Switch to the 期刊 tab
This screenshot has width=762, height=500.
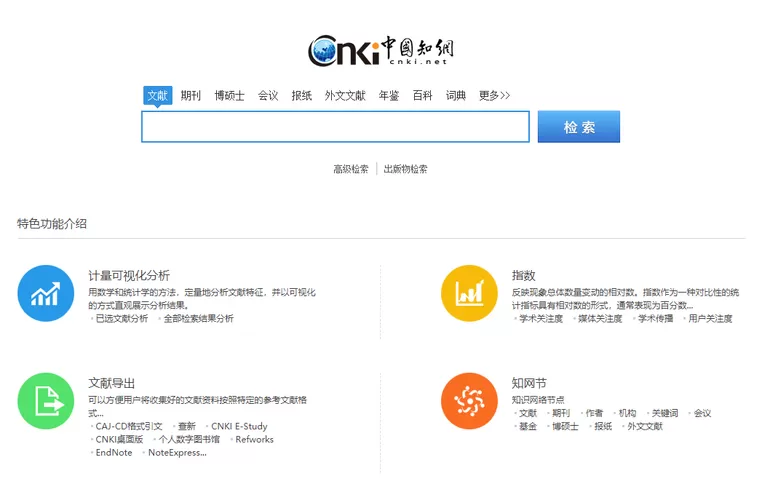click(190, 96)
